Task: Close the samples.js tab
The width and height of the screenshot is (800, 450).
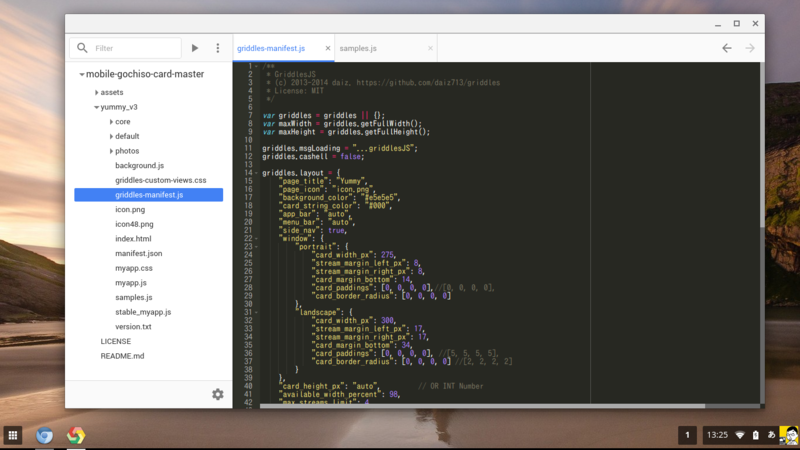Action: [x=430, y=48]
